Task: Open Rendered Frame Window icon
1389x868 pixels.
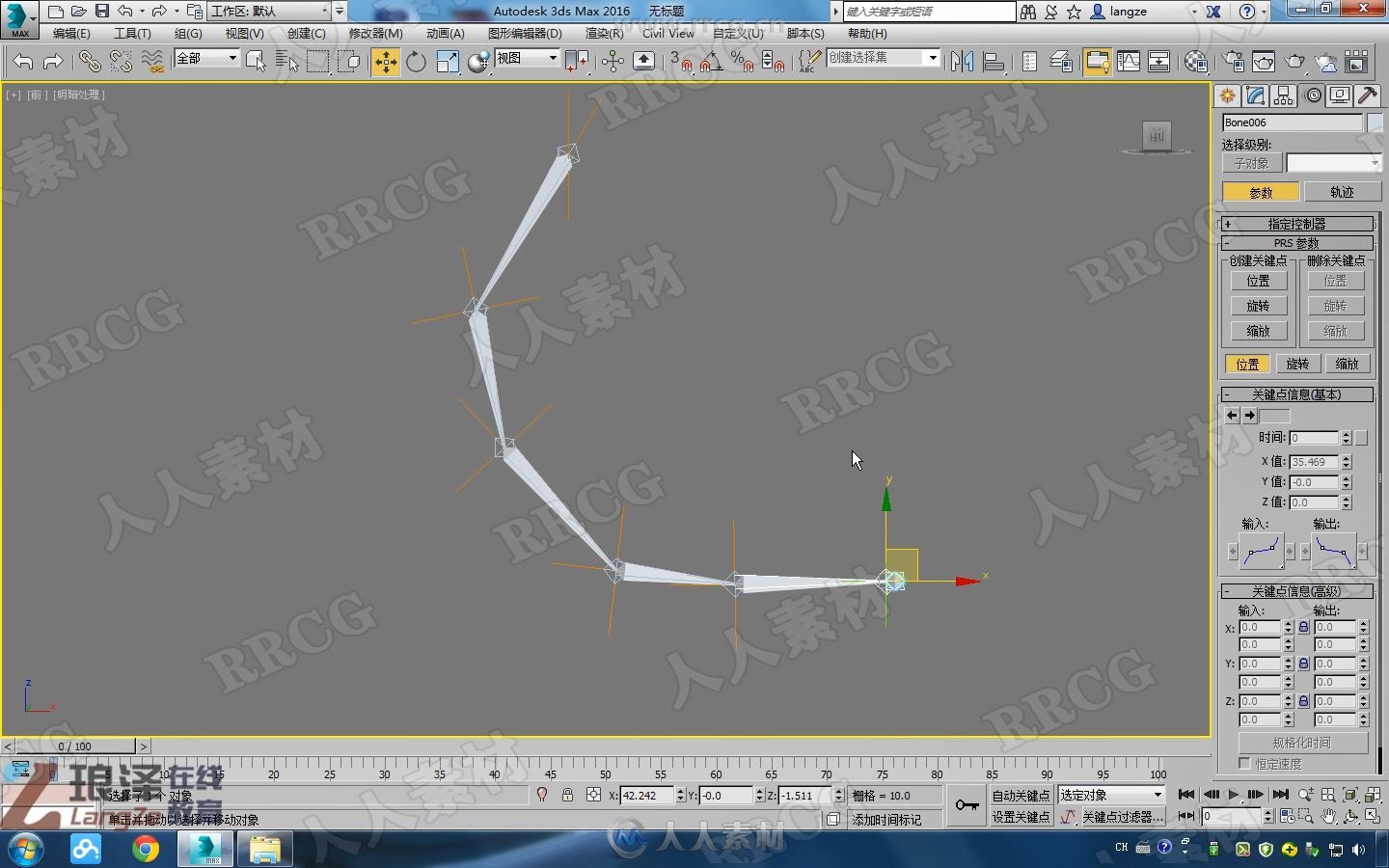Action: coord(1264,62)
